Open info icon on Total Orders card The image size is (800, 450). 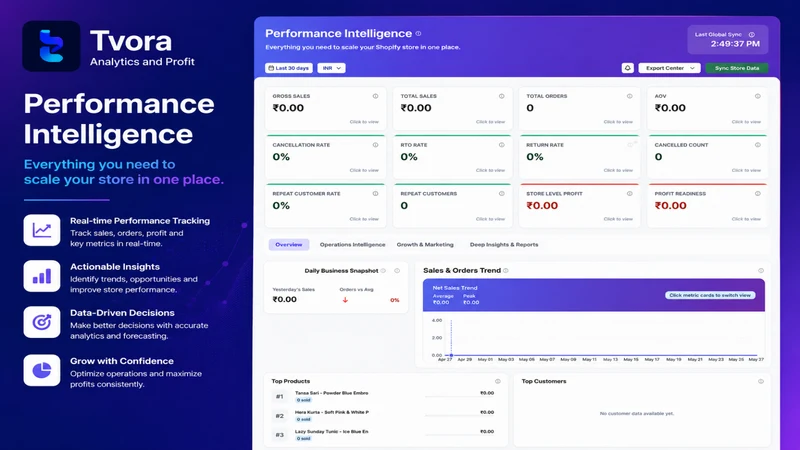click(x=630, y=96)
